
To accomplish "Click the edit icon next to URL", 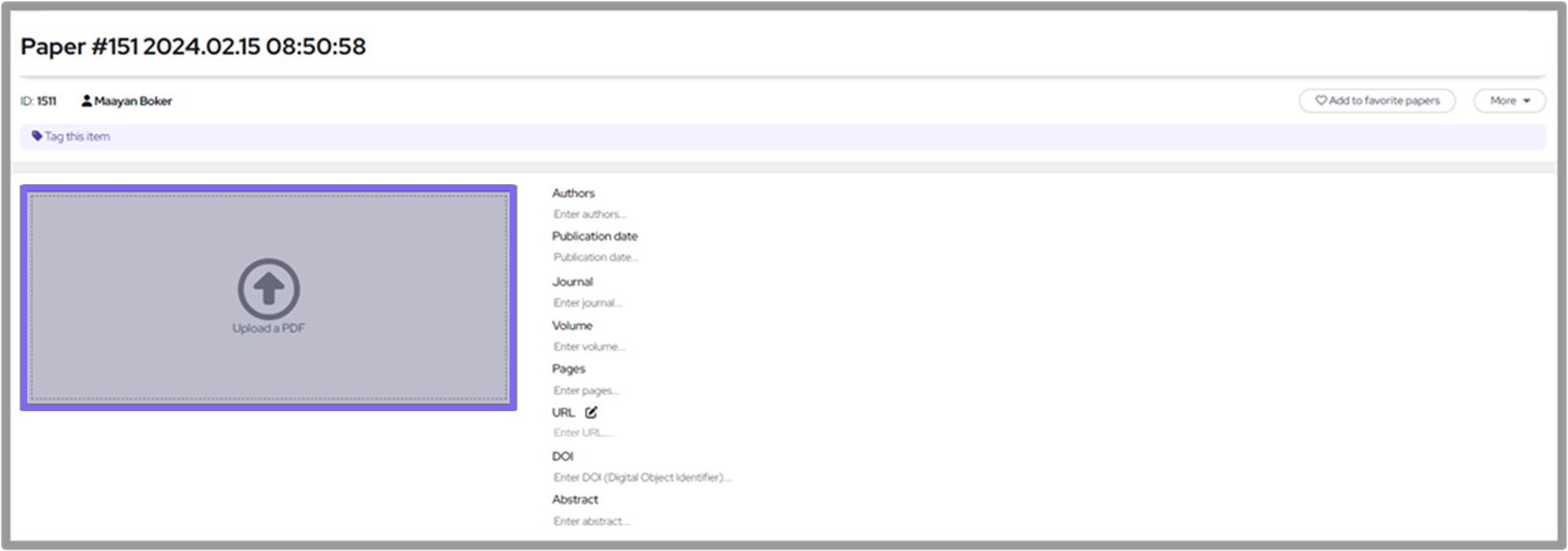I will tap(591, 412).
